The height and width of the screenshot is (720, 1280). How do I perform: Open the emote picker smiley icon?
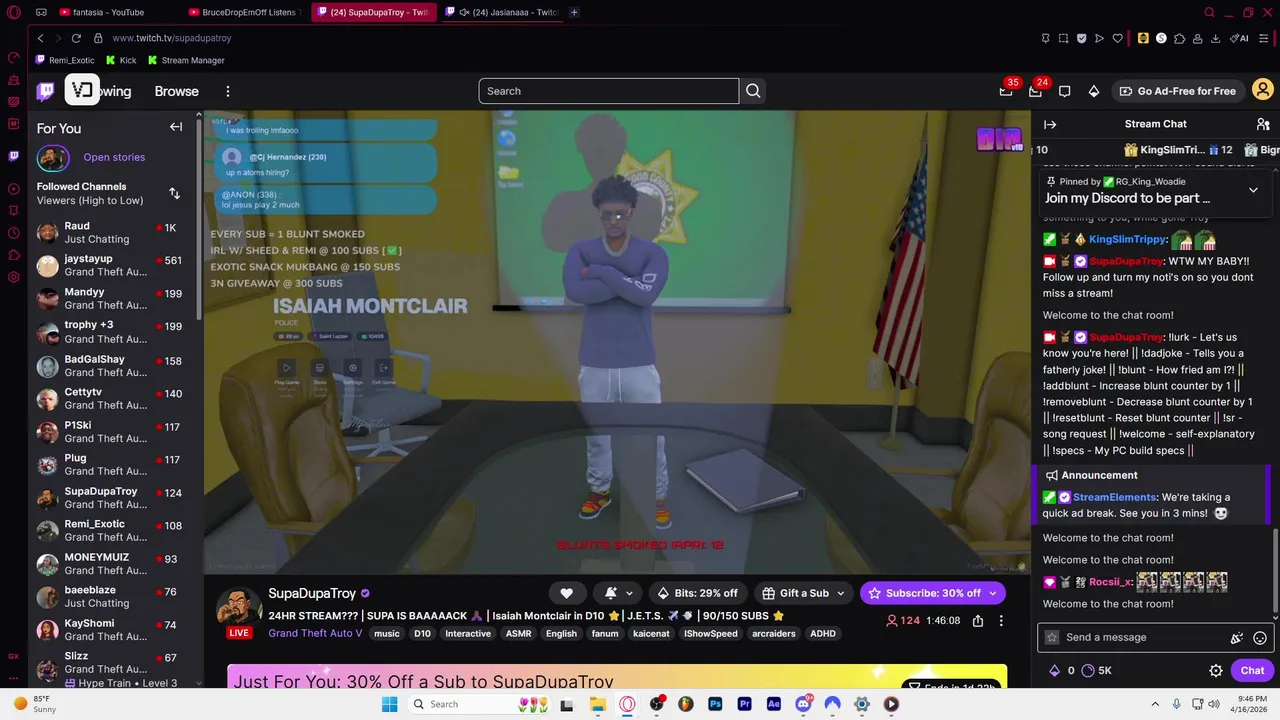click(1260, 638)
